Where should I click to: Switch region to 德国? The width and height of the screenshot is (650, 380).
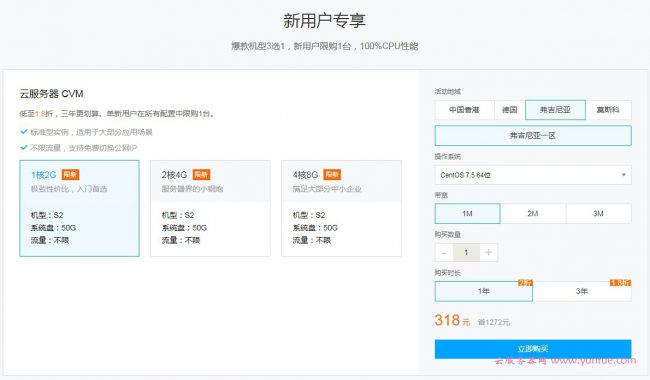point(509,110)
